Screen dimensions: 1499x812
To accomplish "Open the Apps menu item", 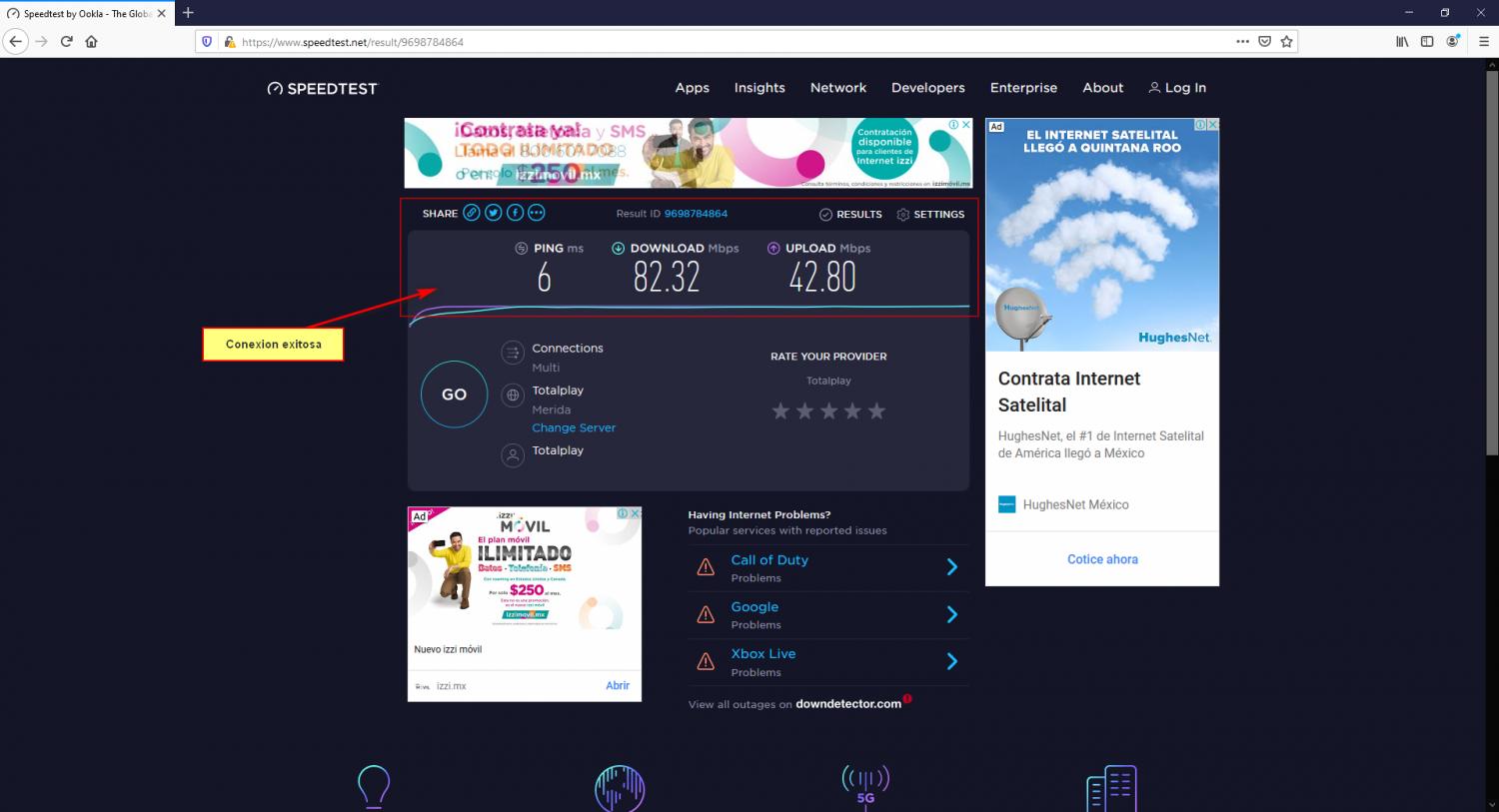I will [x=692, y=88].
